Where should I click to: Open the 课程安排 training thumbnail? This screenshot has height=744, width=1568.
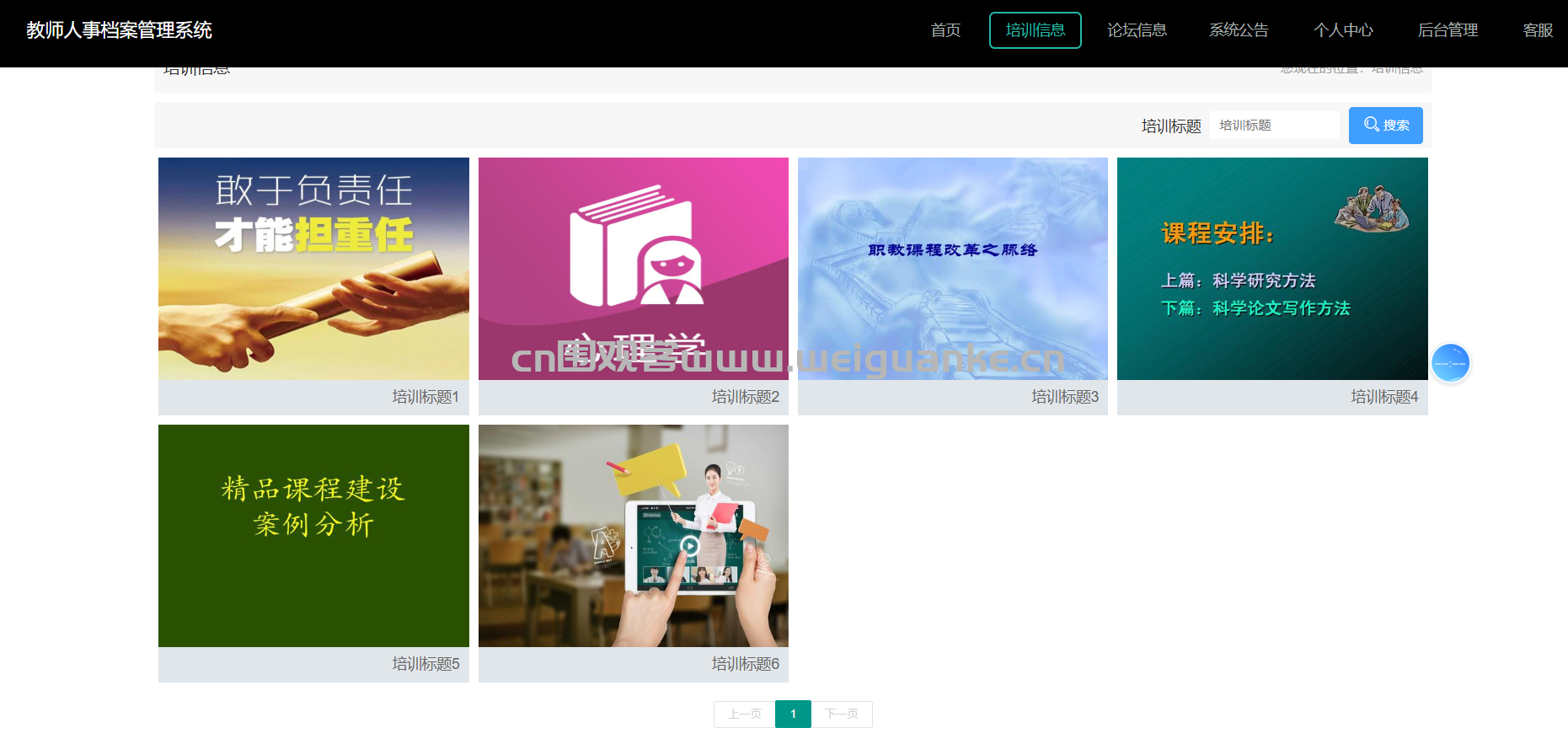coord(1272,269)
